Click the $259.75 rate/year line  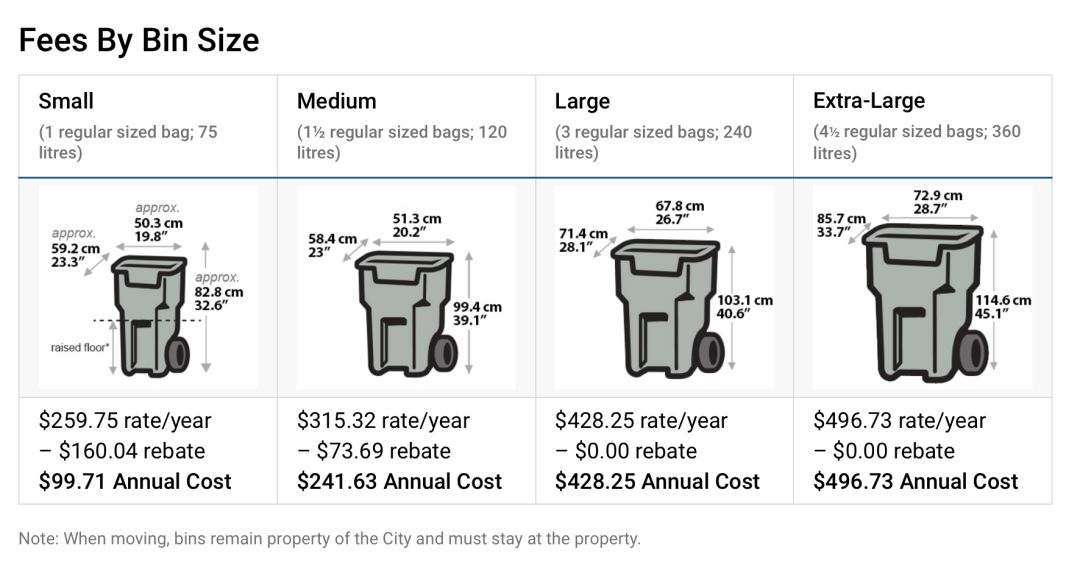125,420
